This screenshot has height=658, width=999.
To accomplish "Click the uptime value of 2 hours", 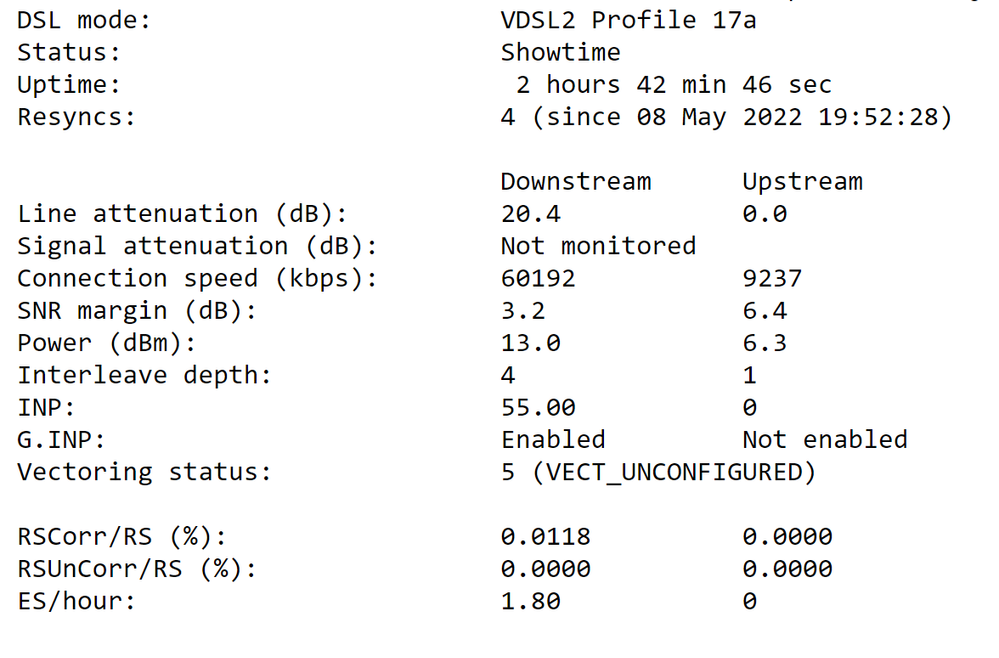I will 673,85.
